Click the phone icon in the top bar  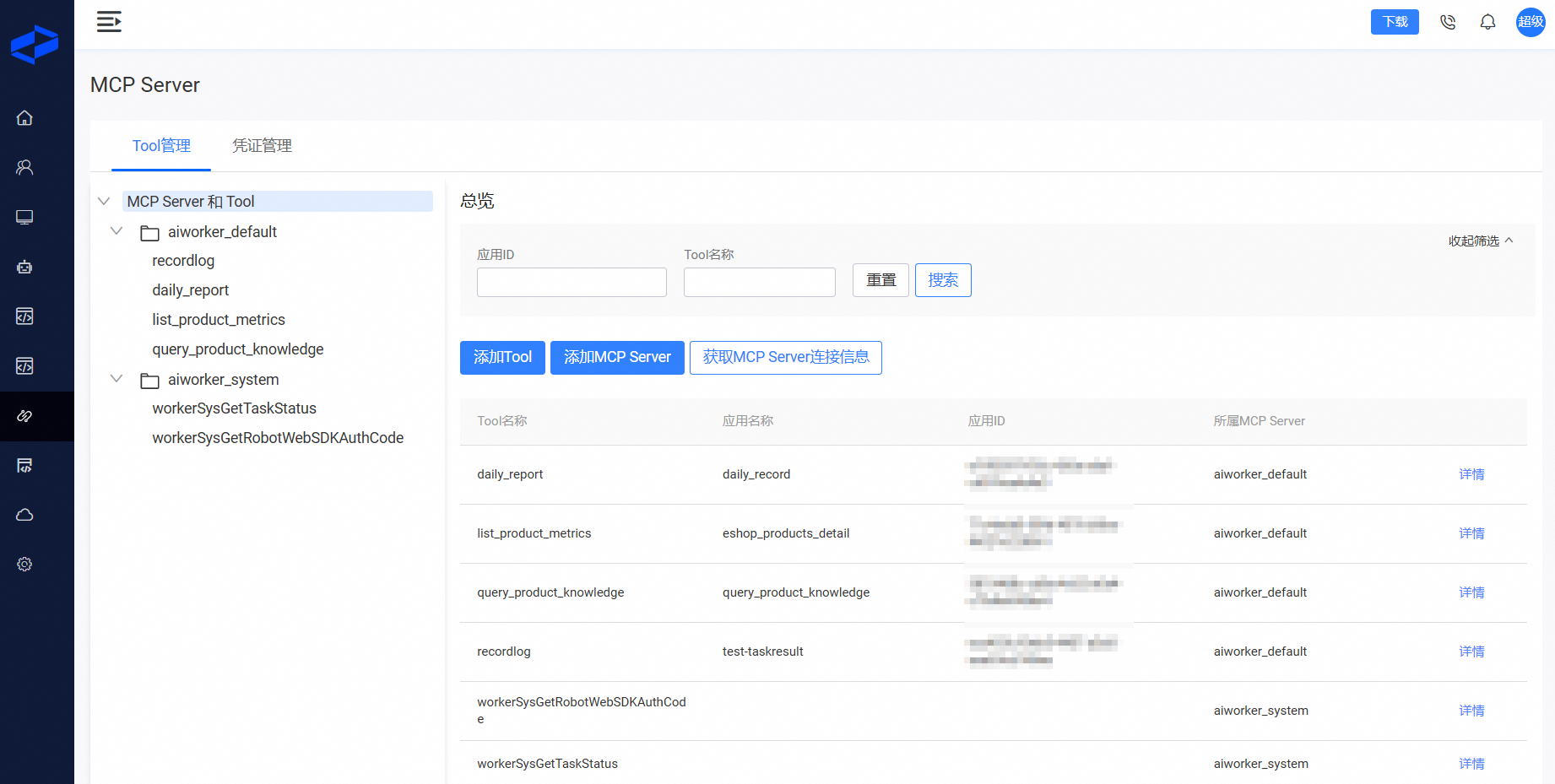(x=1448, y=22)
